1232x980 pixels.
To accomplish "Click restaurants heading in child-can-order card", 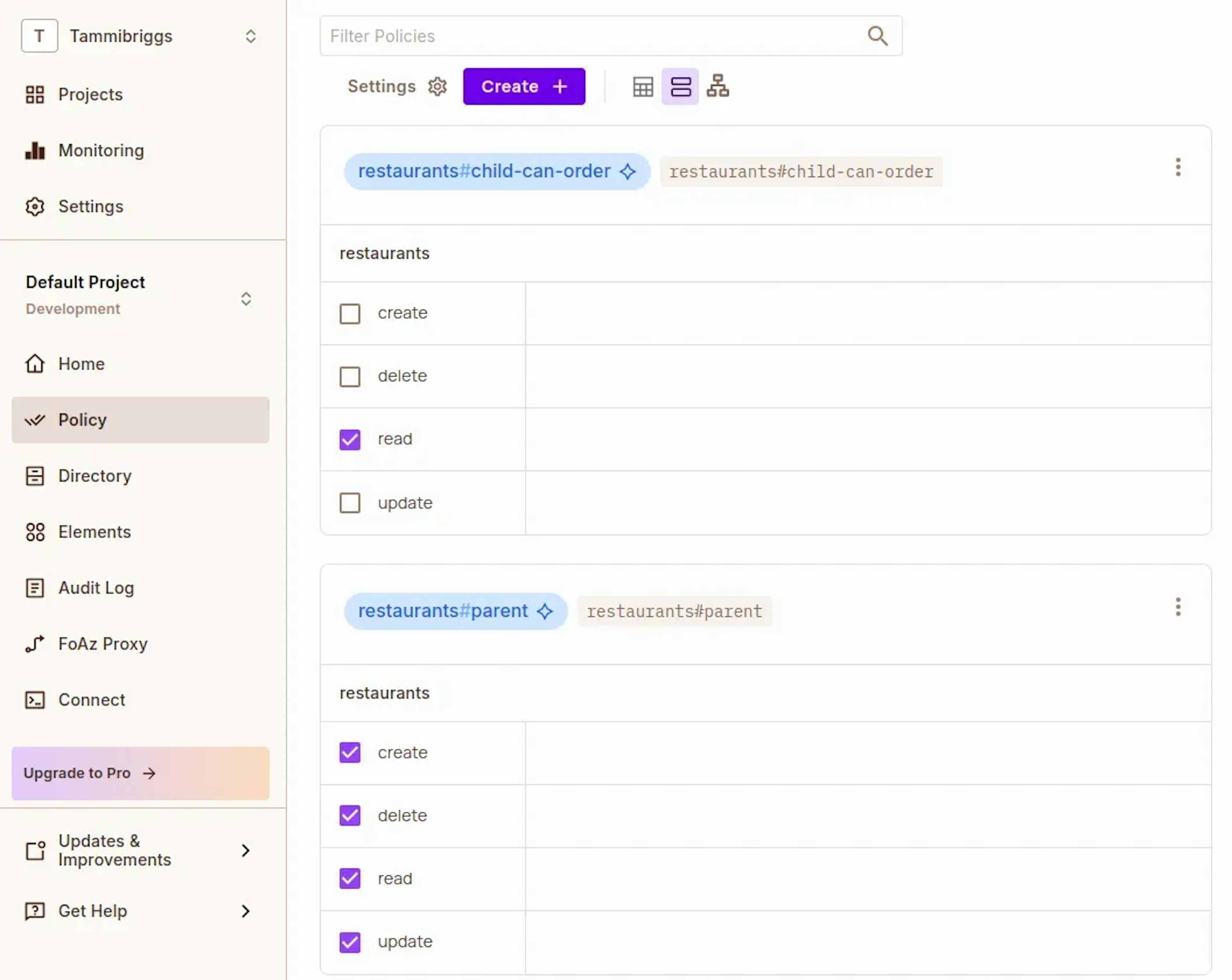I will click(x=385, y=253).
